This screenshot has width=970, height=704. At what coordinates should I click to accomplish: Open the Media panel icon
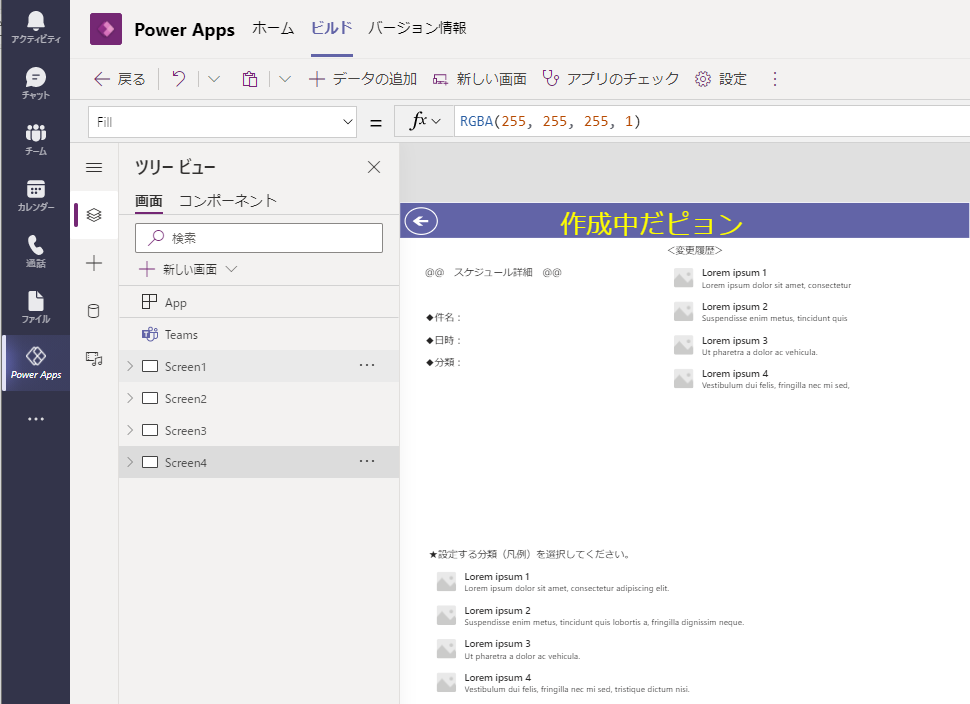[x=93, y=358]
